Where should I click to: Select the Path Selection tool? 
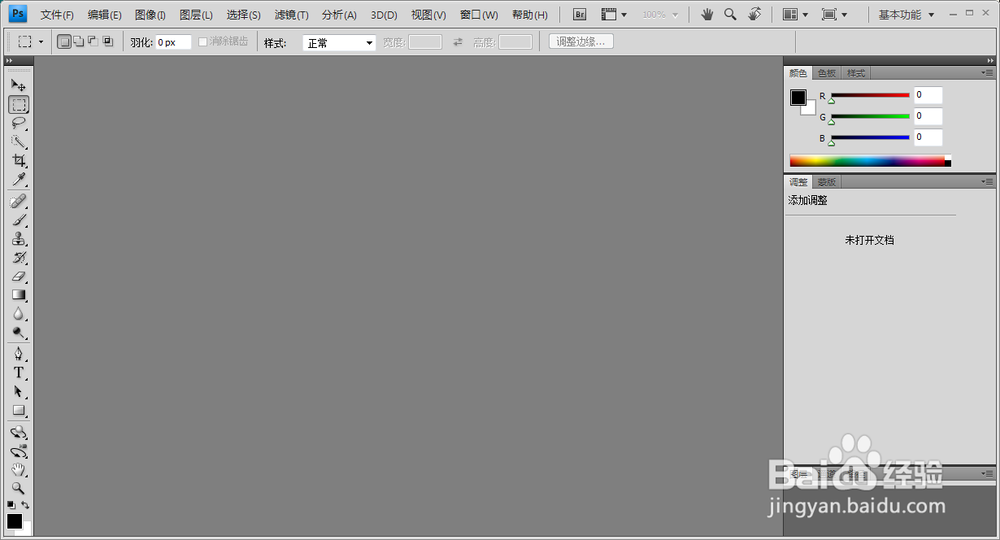click(x=18, y=392)
